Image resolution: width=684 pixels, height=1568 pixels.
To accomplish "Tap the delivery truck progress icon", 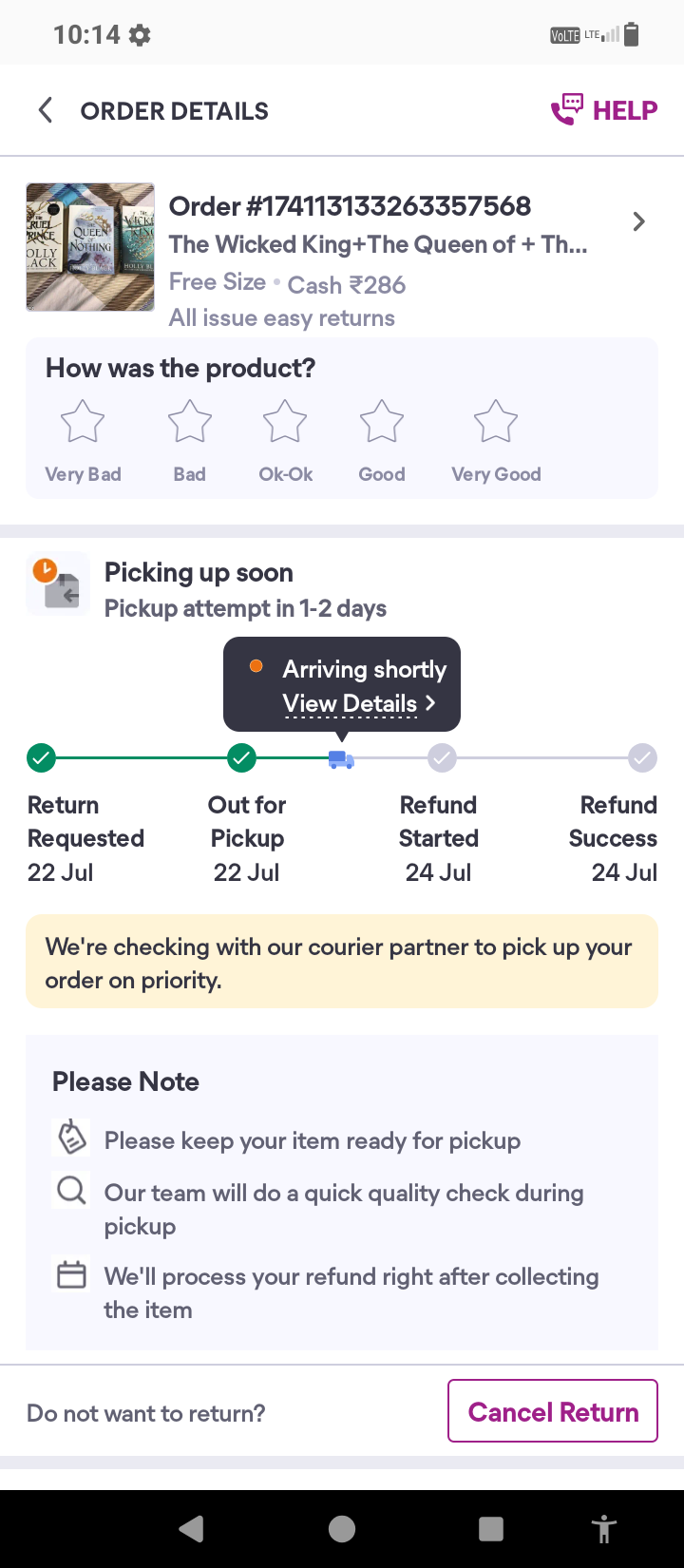I will click(x=341, y=758).
